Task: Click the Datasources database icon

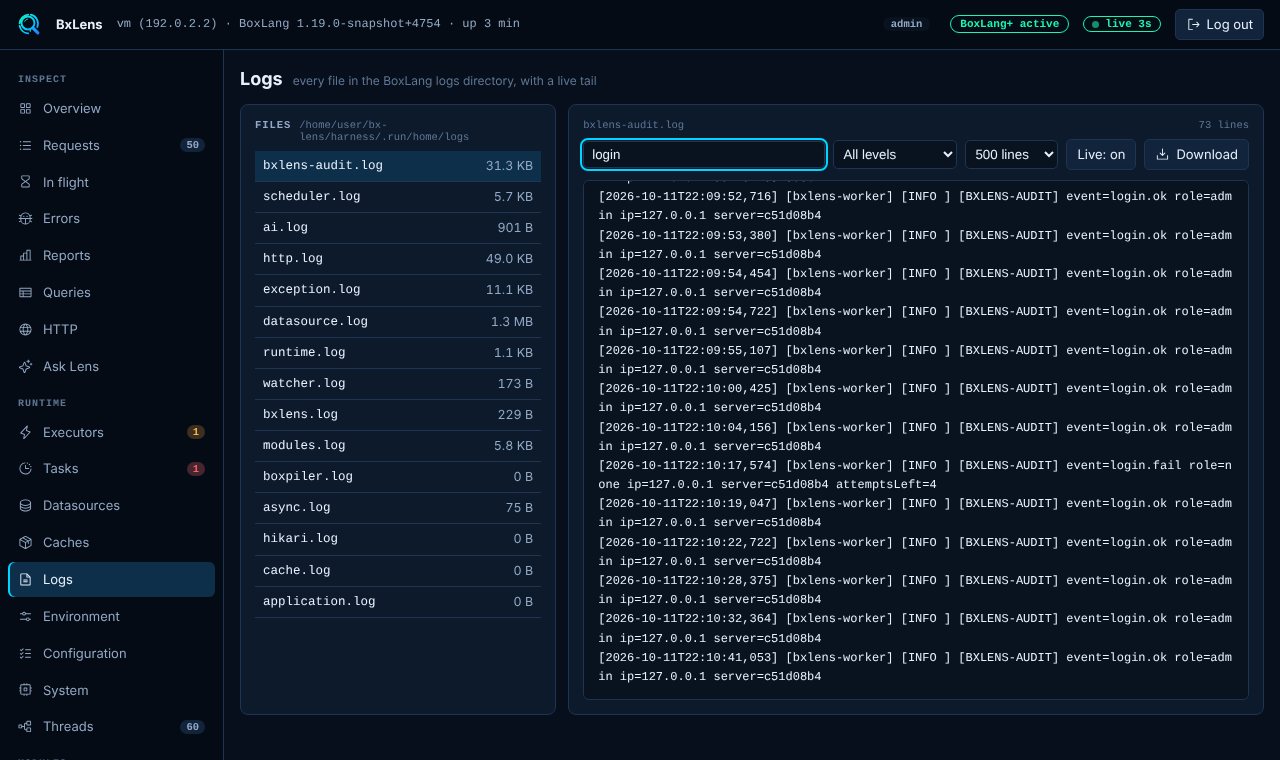Action: tap(25, 505)
